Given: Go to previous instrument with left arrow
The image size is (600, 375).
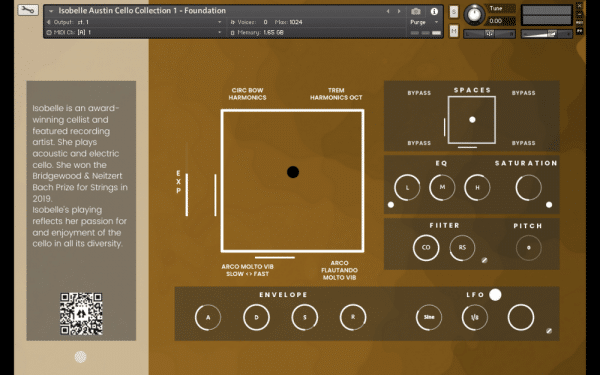Looking at the screenshot, I should coord(388,11).
